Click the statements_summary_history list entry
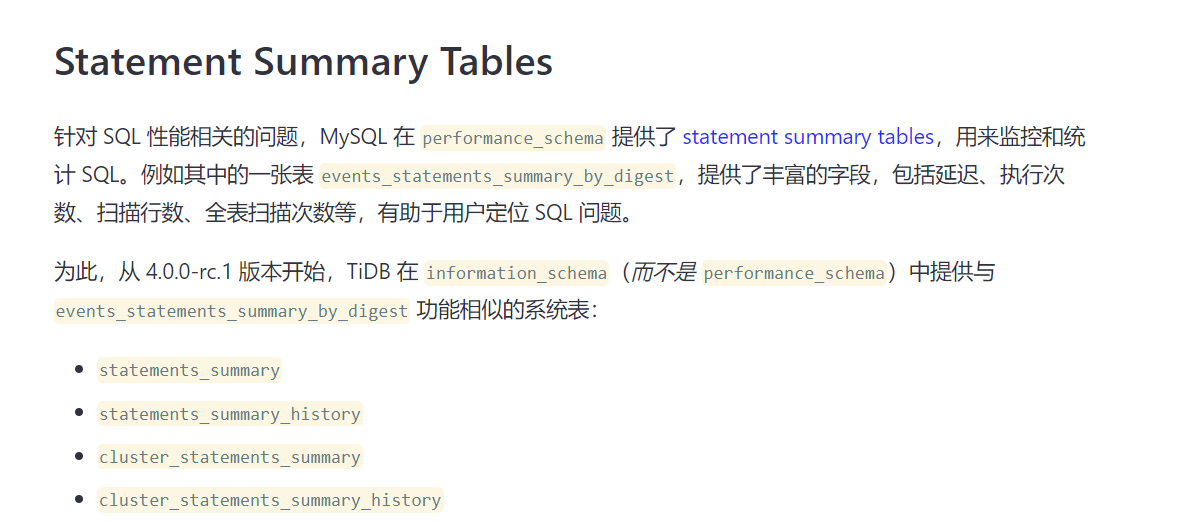The image size is (1180, 522). tap(230, 414)
